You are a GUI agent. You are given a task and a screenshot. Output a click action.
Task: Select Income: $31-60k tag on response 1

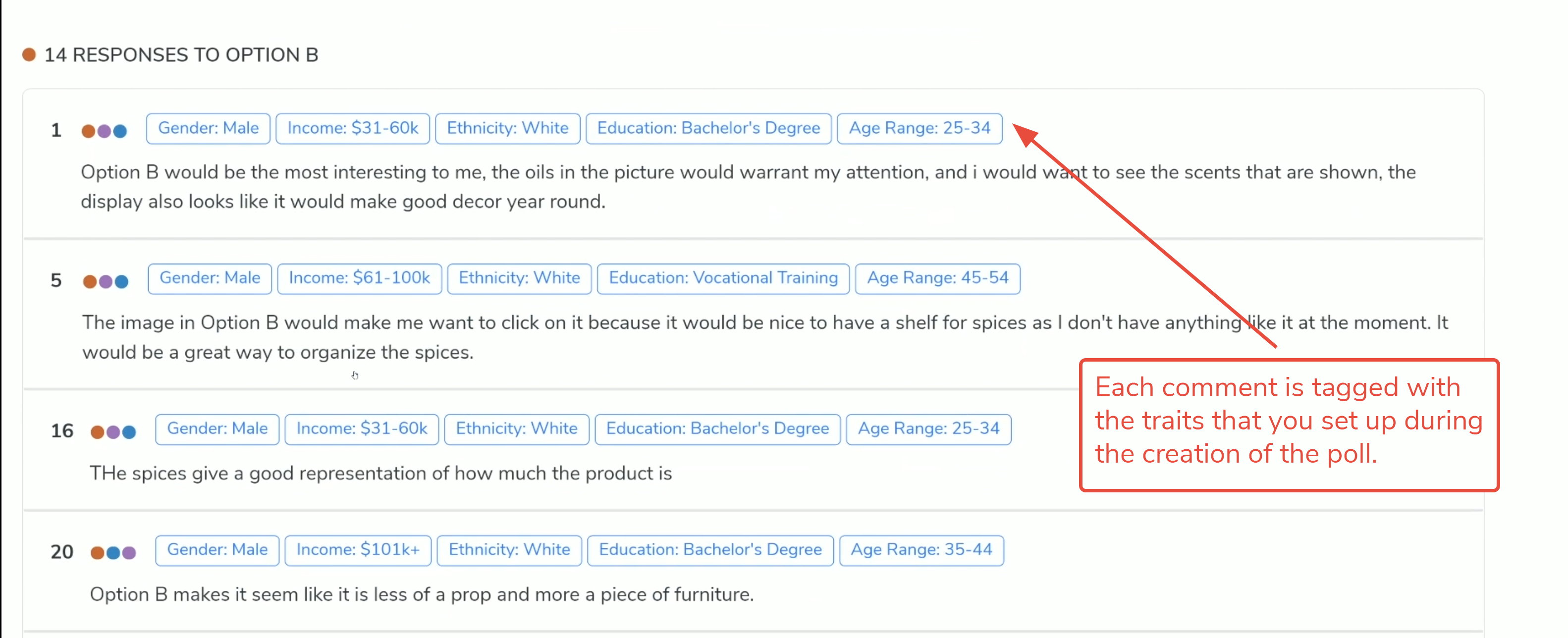352,128
